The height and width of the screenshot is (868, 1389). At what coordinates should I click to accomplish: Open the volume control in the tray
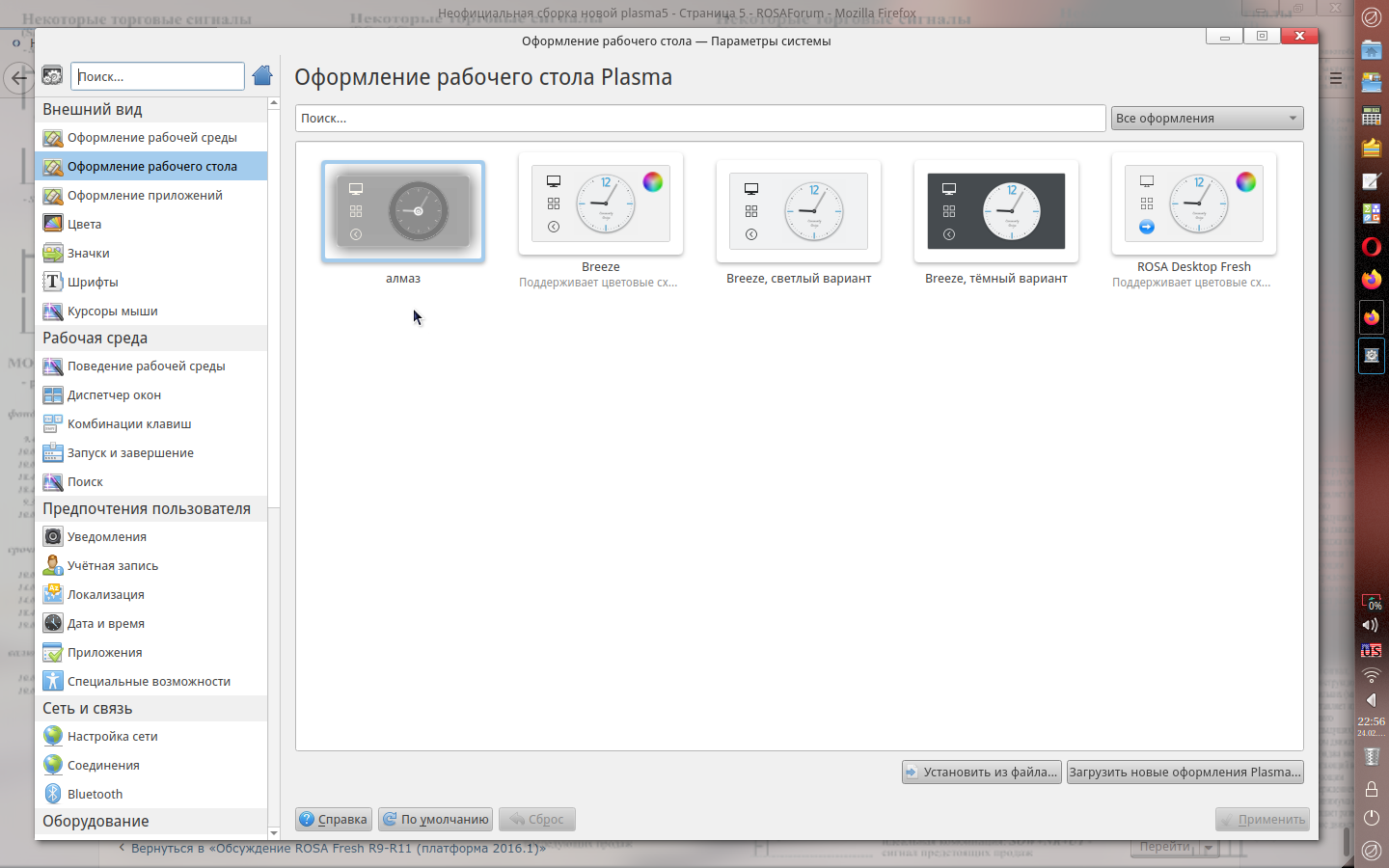[x=1371, y=625]
